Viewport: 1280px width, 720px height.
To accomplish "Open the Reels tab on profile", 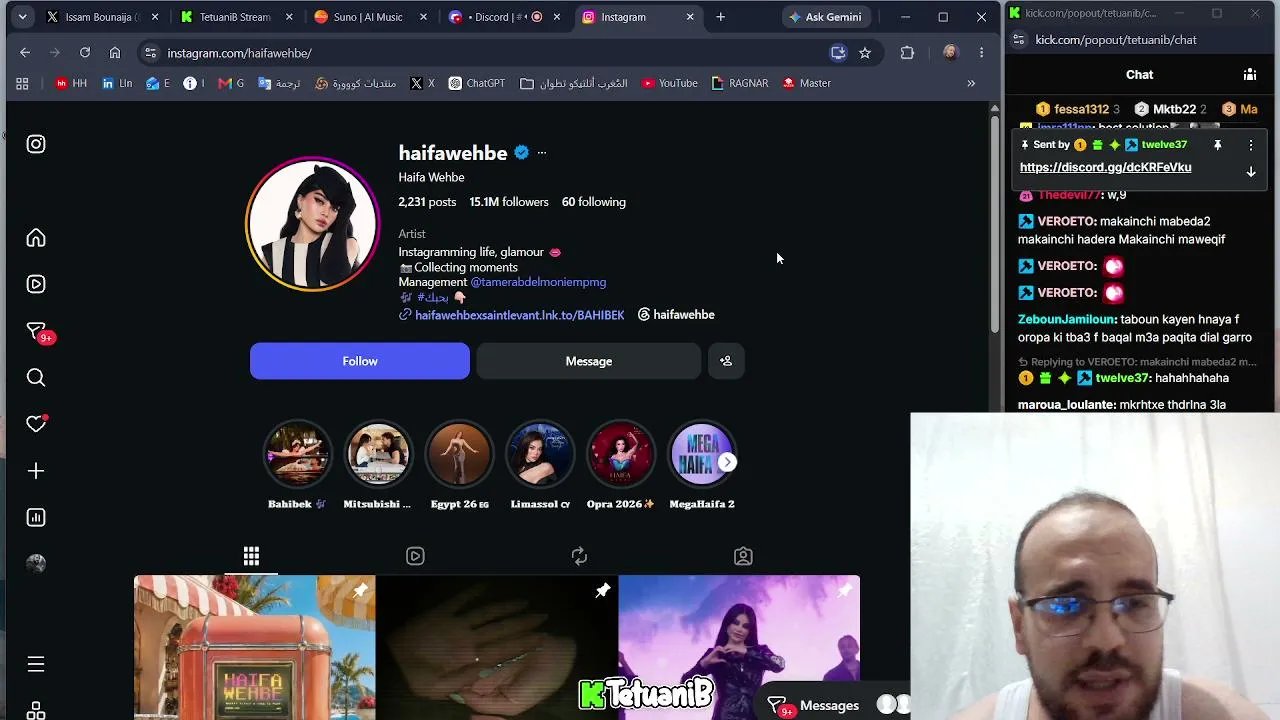I will click(x=415, y=556).
